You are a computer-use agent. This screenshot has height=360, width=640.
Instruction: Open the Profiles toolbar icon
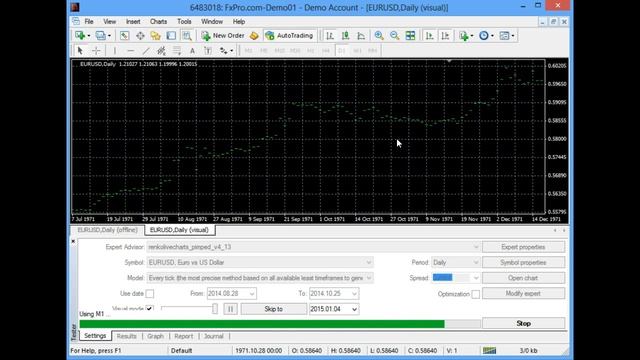pyautogui.click(x=101, y=36)
